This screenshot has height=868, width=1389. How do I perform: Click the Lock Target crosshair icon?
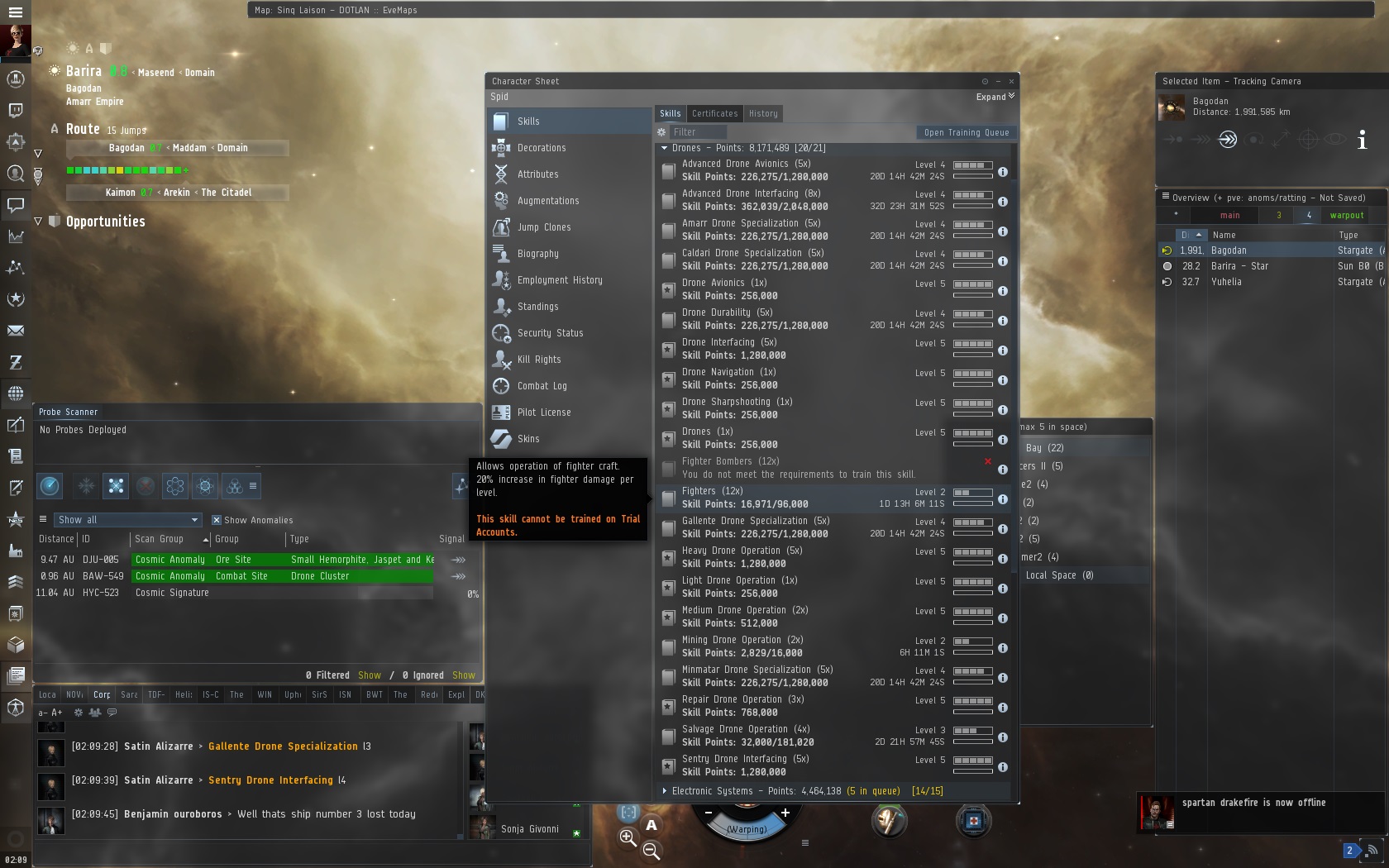(x=1308, y=140)
